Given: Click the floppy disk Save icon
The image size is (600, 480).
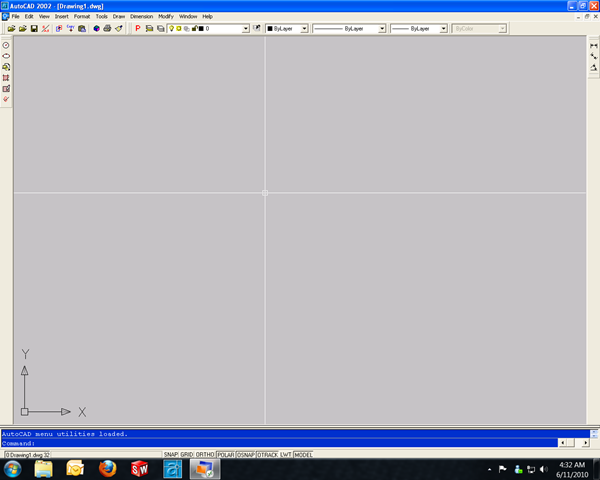Looking at the screenshot, I should [x=34, y=29].
